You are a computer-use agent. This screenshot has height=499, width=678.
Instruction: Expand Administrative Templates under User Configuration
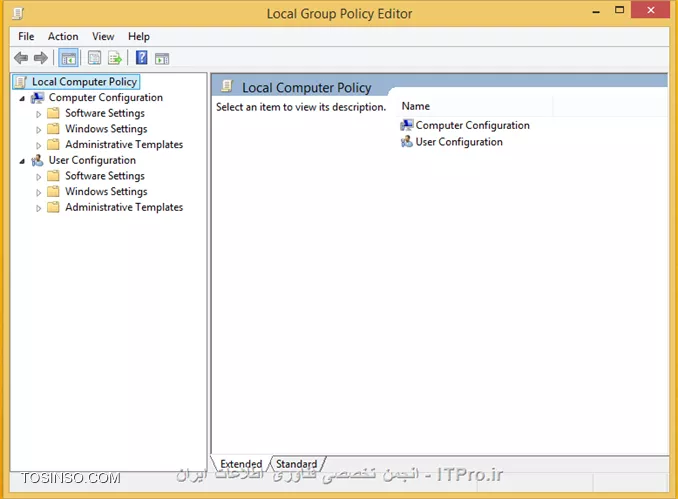point(38,208)
